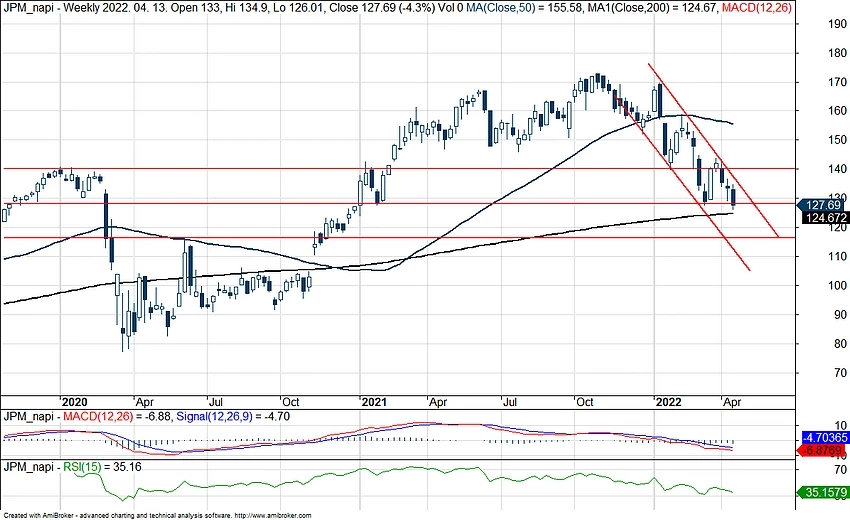Select the 124.672 moving average value label

pos(825,218)
